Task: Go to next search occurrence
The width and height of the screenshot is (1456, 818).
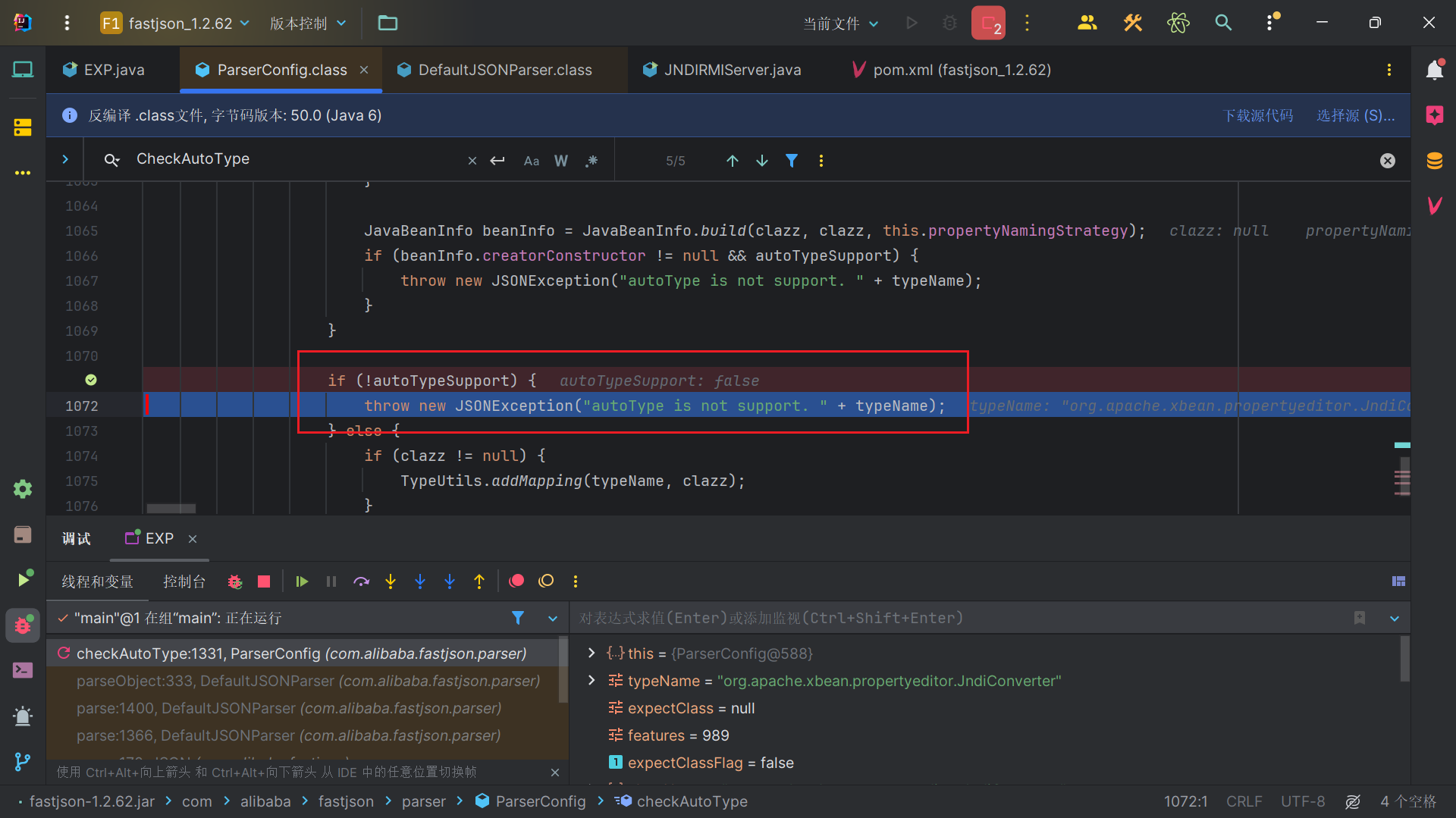Action: pos(761,161)
